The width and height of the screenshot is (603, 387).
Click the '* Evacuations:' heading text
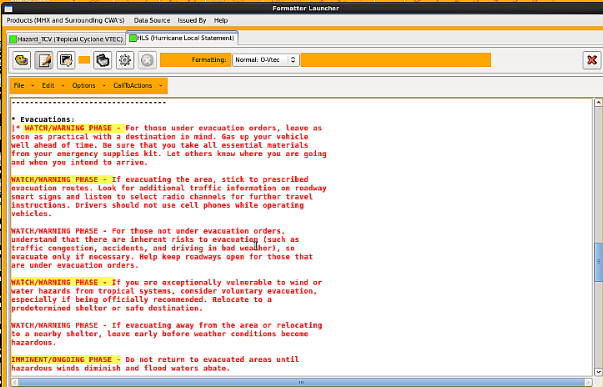(43, 119)
